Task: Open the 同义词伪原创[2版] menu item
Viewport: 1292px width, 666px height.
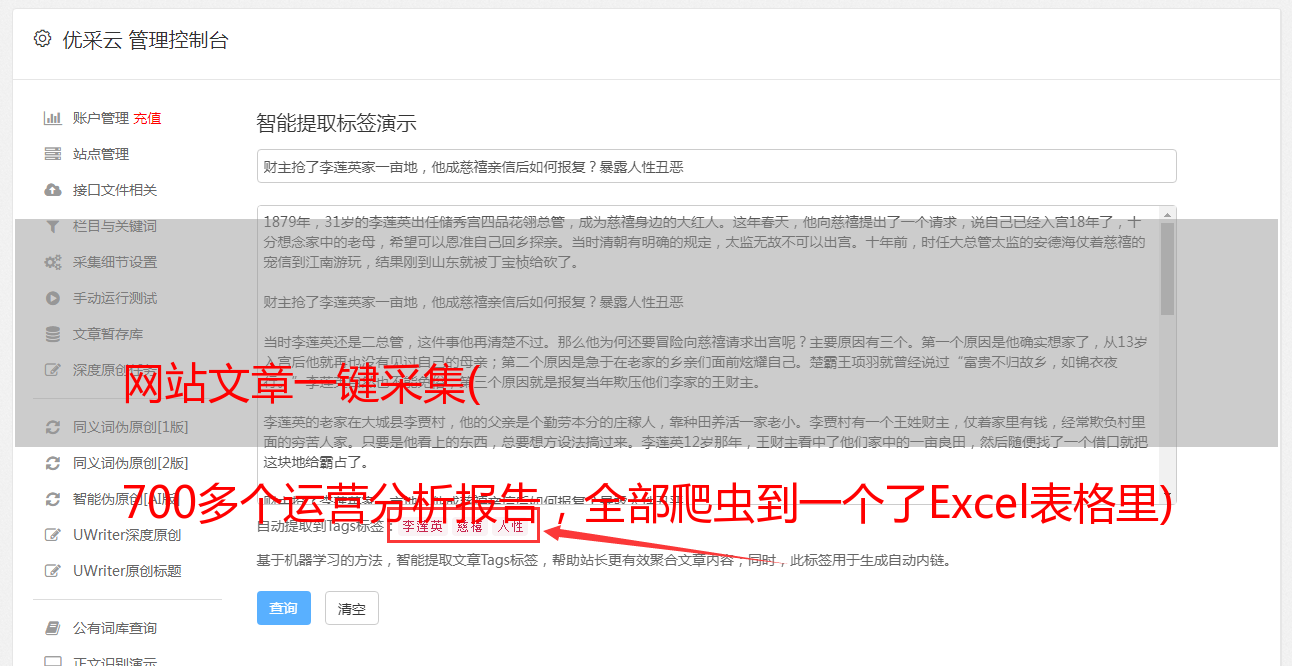Action: tap(130, 463)
